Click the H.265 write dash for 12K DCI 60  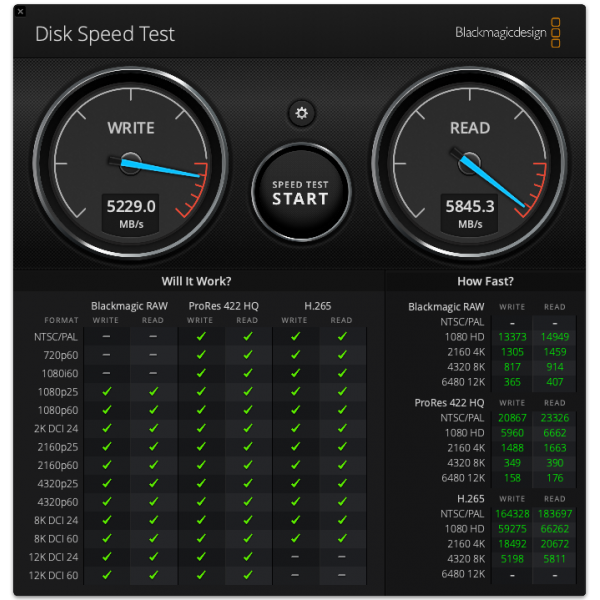click(295, 575)
